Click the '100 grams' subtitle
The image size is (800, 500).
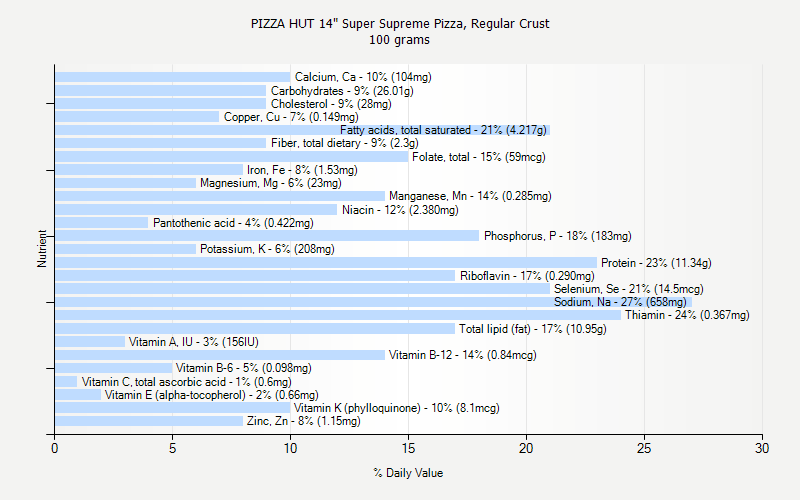coord(399,40)
